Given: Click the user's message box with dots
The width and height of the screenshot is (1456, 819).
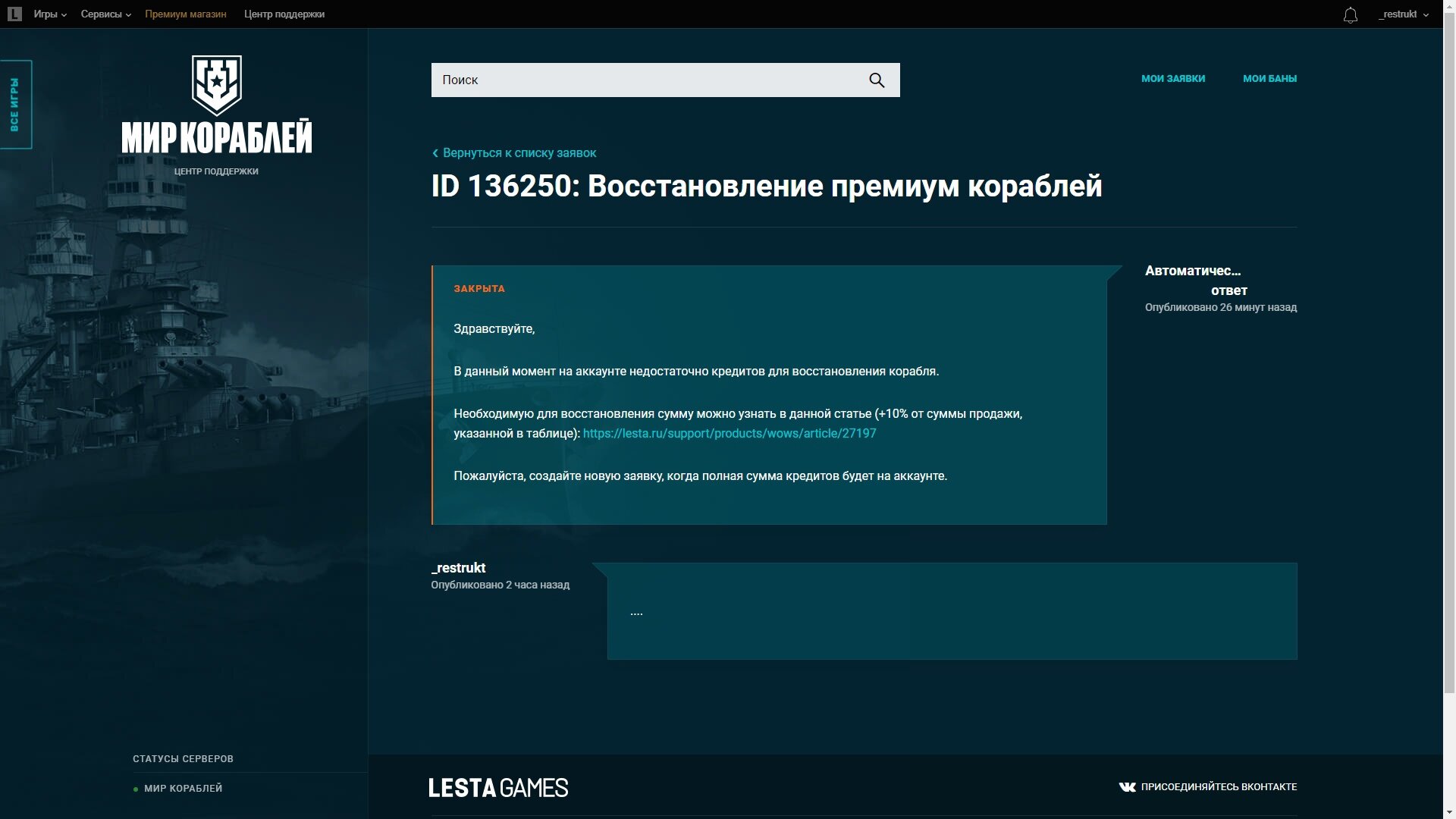Looking at the screenshot, I should 952,611.
